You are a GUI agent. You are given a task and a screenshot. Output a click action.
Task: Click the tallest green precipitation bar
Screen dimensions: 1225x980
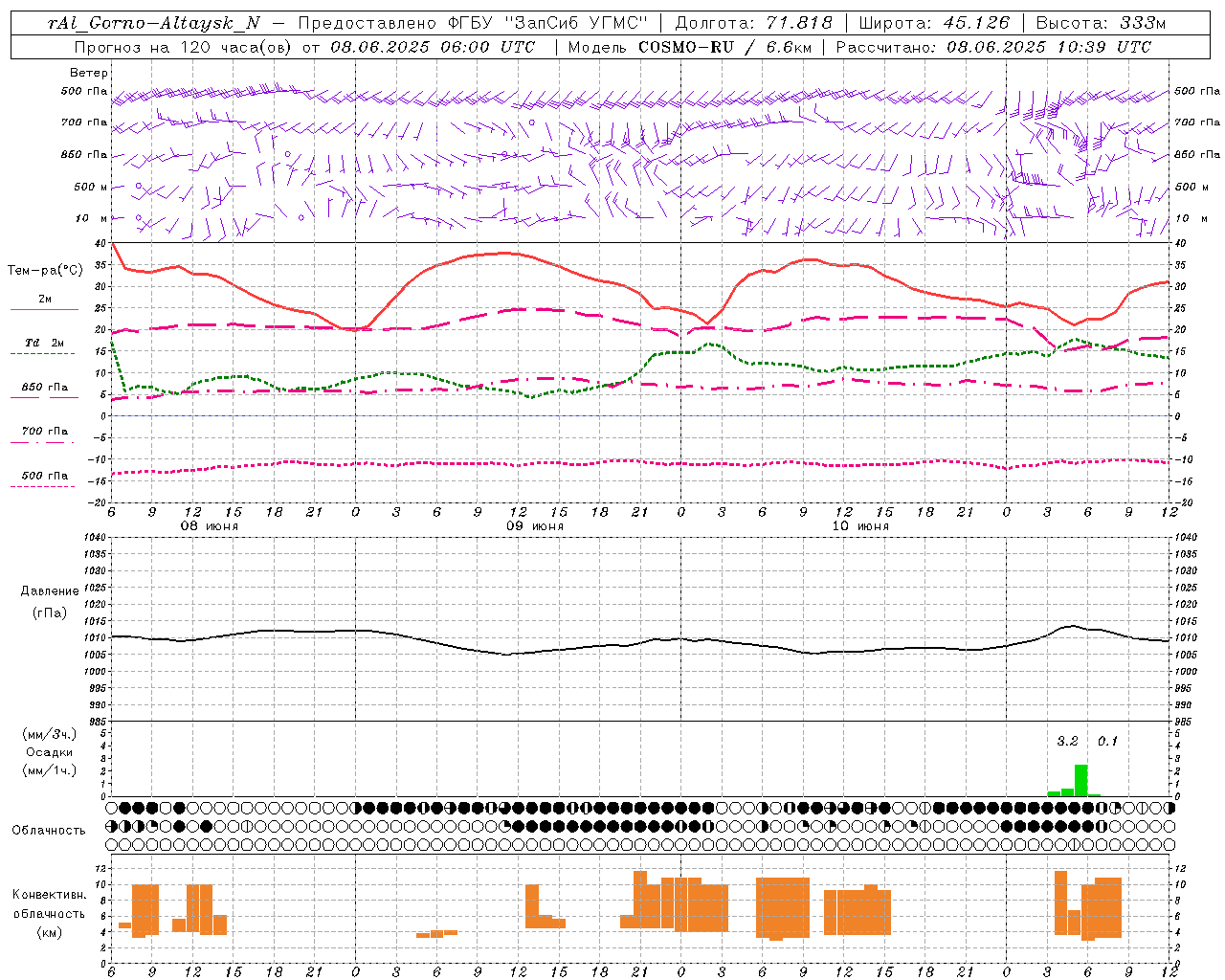(x=1080, y=780)
